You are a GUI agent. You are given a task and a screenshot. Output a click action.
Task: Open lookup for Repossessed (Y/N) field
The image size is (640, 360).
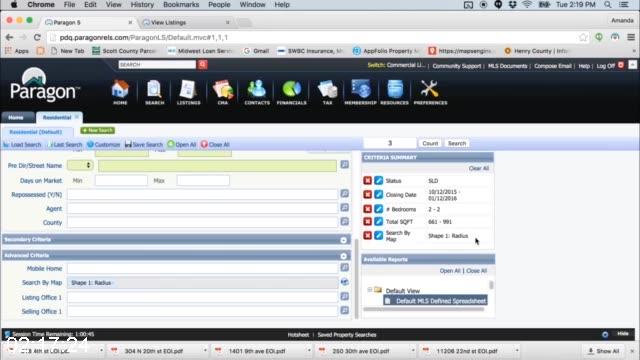click(x=344, y=193)
